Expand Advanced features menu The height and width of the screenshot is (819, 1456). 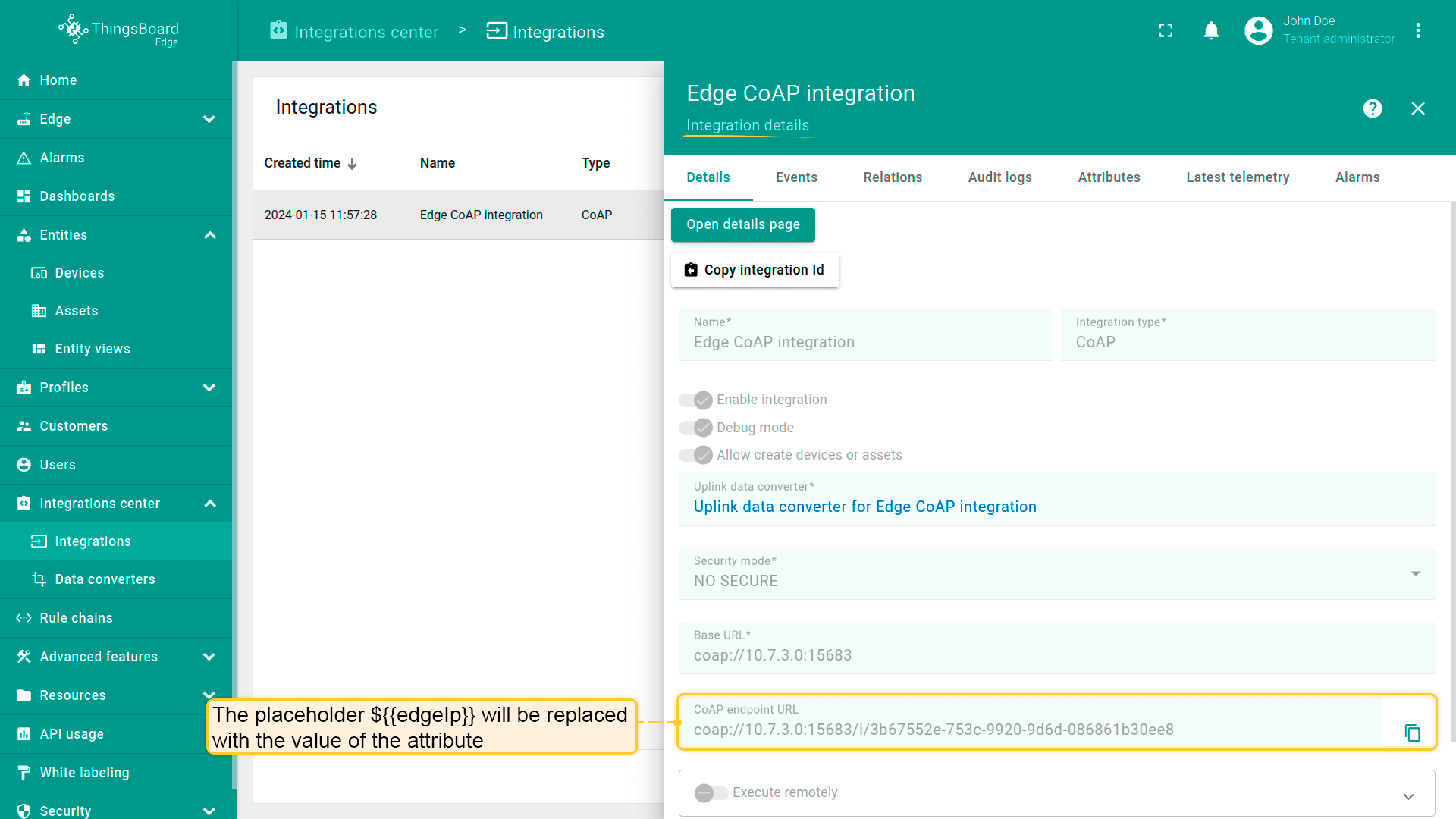pyautogui.click(x=209, y=657)
